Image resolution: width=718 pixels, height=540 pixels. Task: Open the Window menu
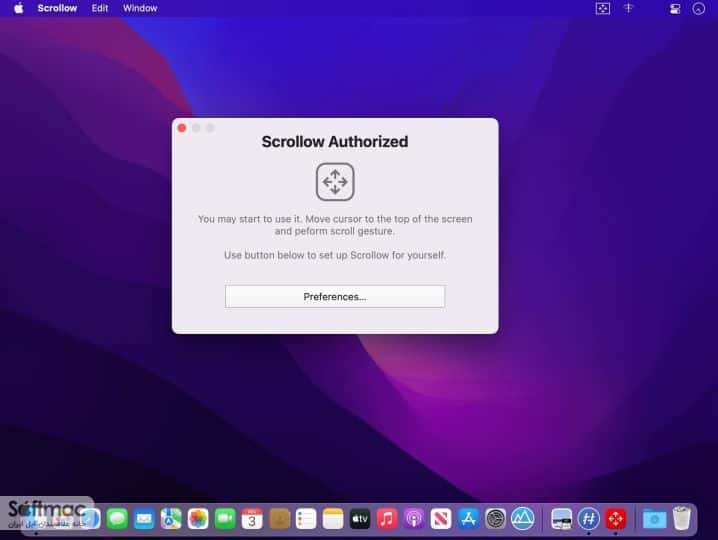140,8
